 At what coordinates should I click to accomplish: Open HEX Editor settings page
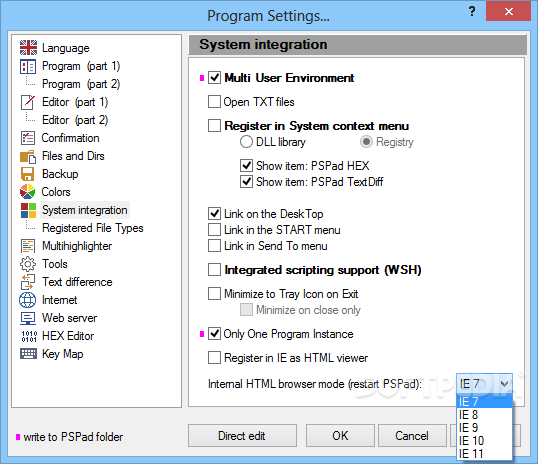[x=68, y=336]
